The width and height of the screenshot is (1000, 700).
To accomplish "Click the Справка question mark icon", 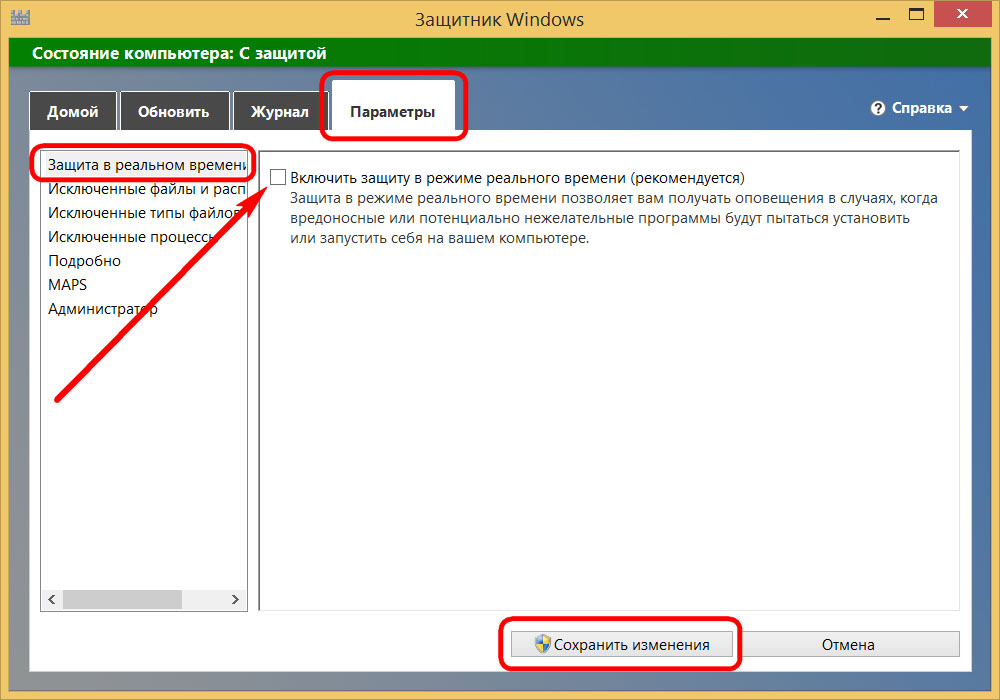I will [x=878, y=108].
